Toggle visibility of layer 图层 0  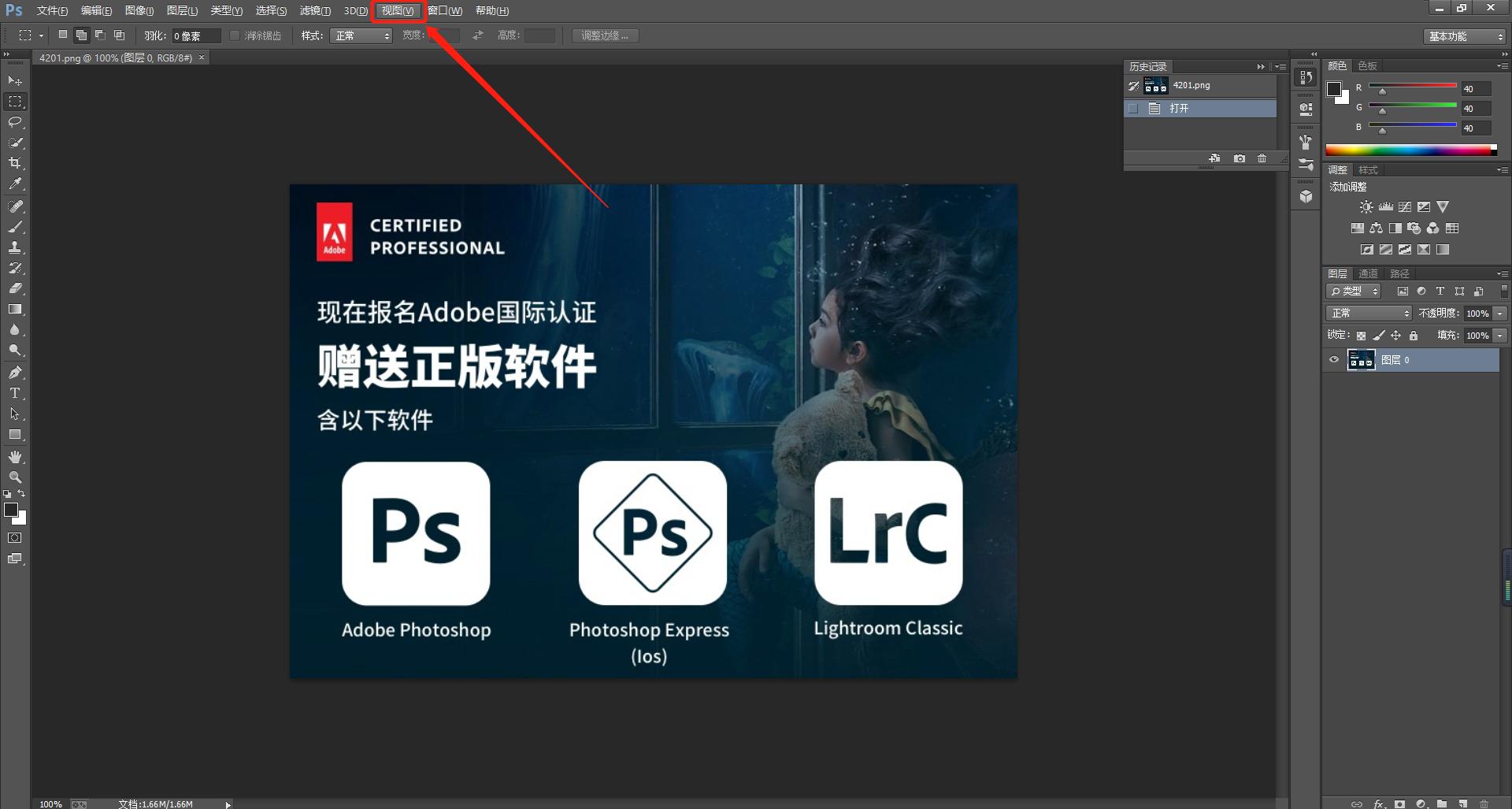(1333, 360)
